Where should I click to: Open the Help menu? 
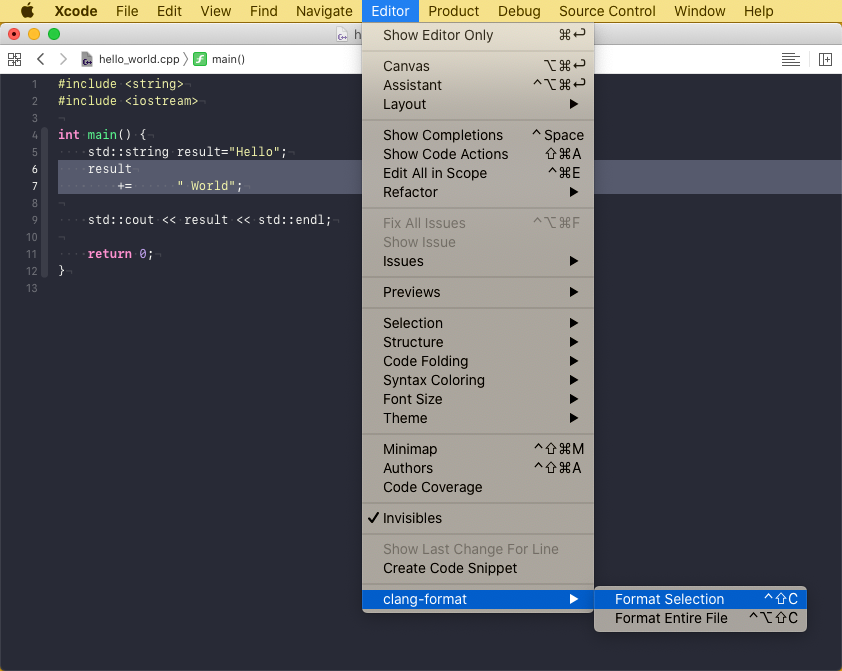coord(759,11)
